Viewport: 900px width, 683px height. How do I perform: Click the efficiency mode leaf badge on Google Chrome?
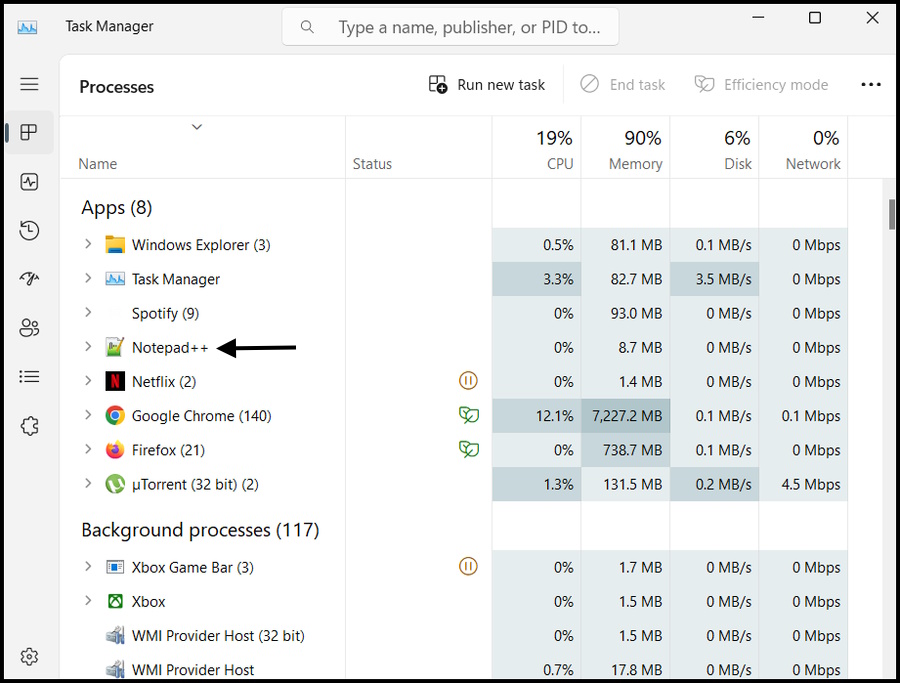pos(468,415)
